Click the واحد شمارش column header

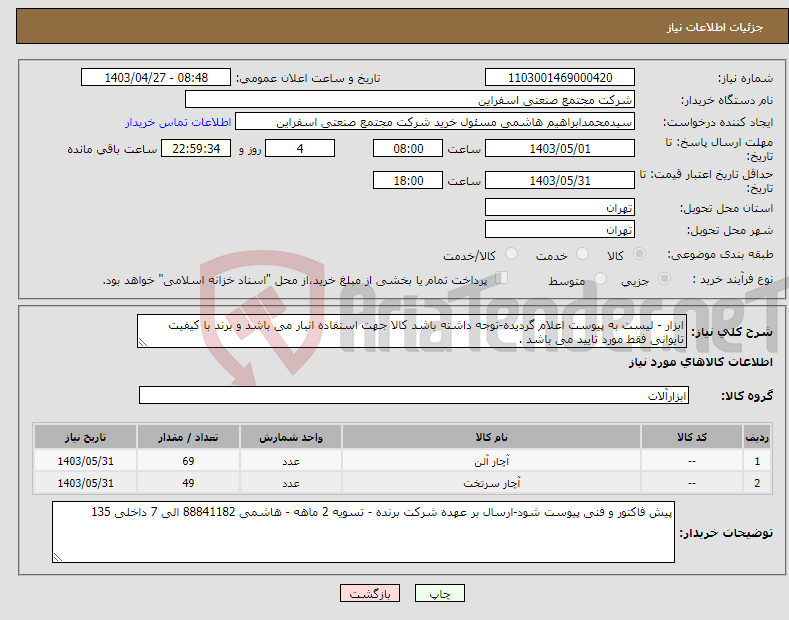tap(291, 437)
